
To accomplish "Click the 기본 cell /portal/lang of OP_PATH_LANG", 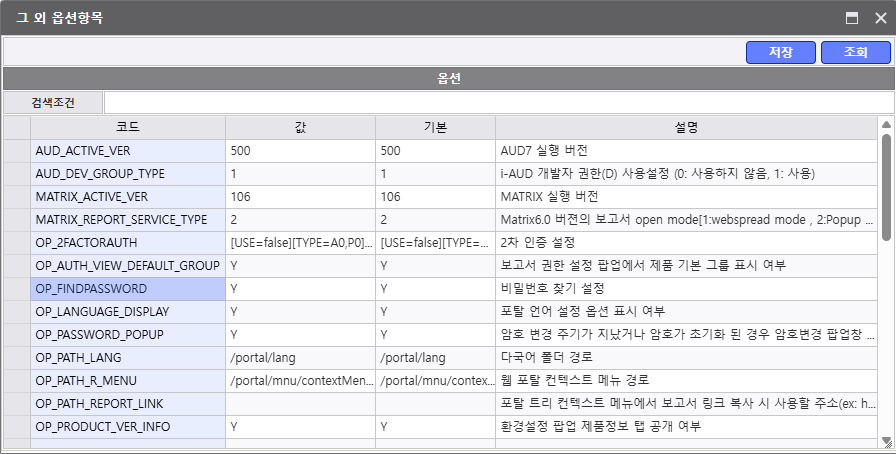I will point(435,358).
